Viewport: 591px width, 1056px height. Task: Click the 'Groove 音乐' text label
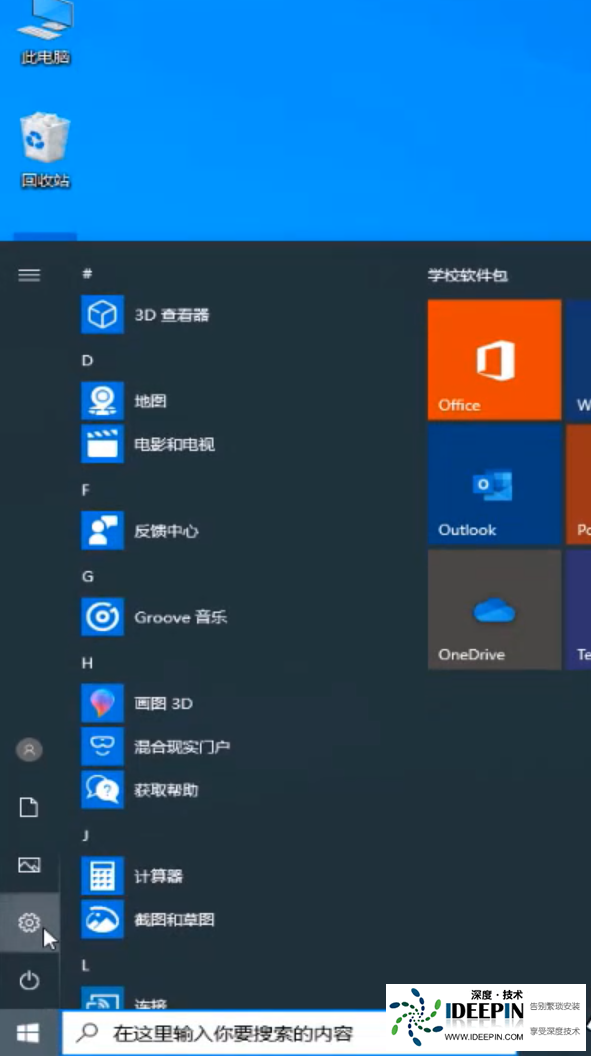(181, 617)
